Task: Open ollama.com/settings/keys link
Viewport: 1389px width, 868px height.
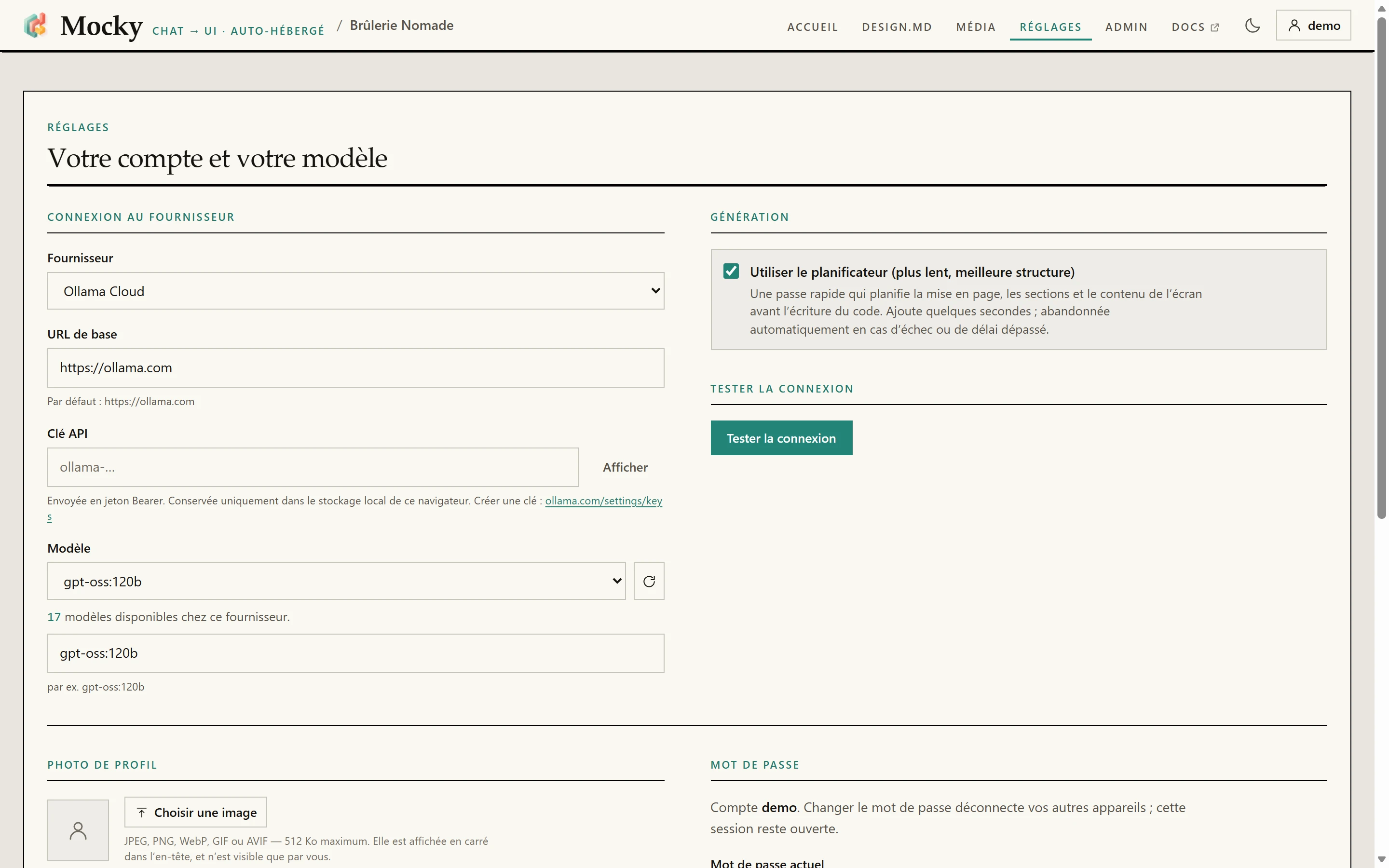Action: [x=603, y=501]
